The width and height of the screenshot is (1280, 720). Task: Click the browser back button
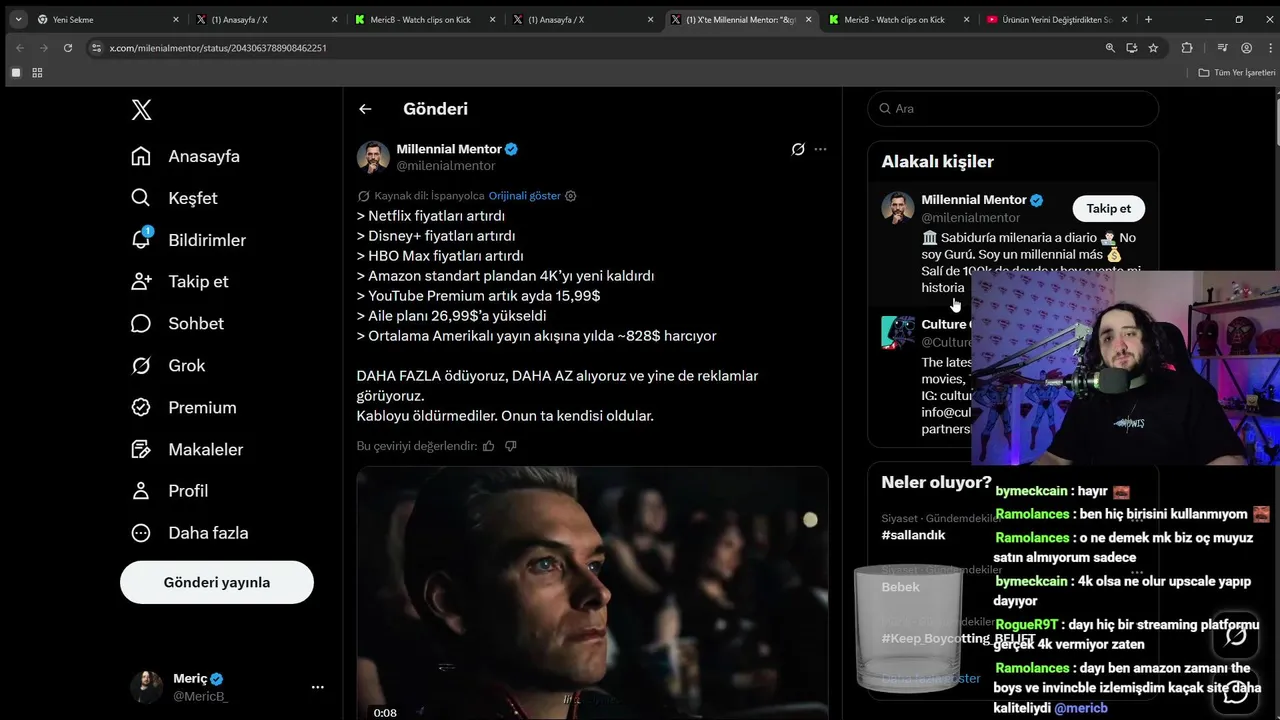20,48
